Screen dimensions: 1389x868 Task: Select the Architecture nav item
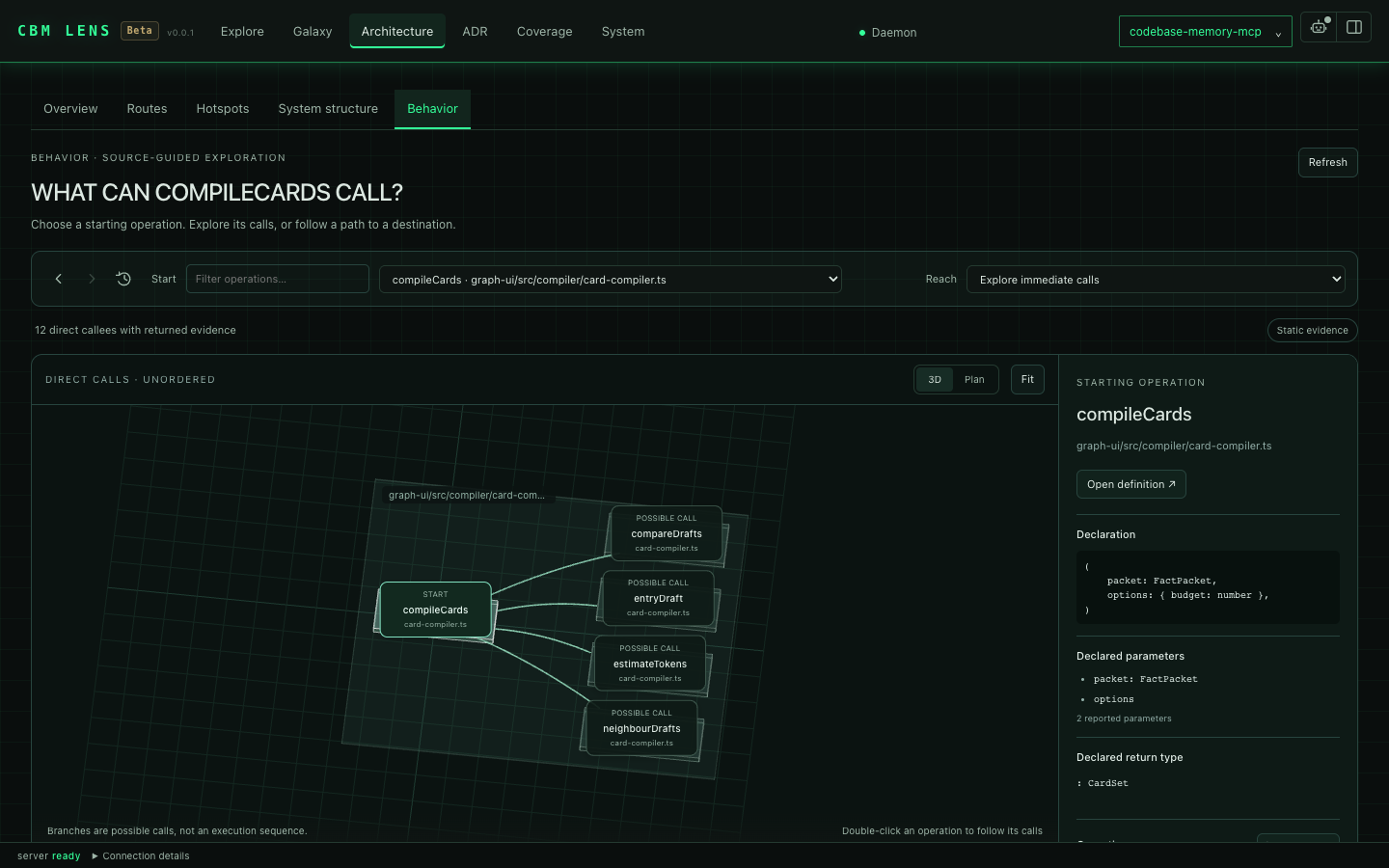point(397,31)
